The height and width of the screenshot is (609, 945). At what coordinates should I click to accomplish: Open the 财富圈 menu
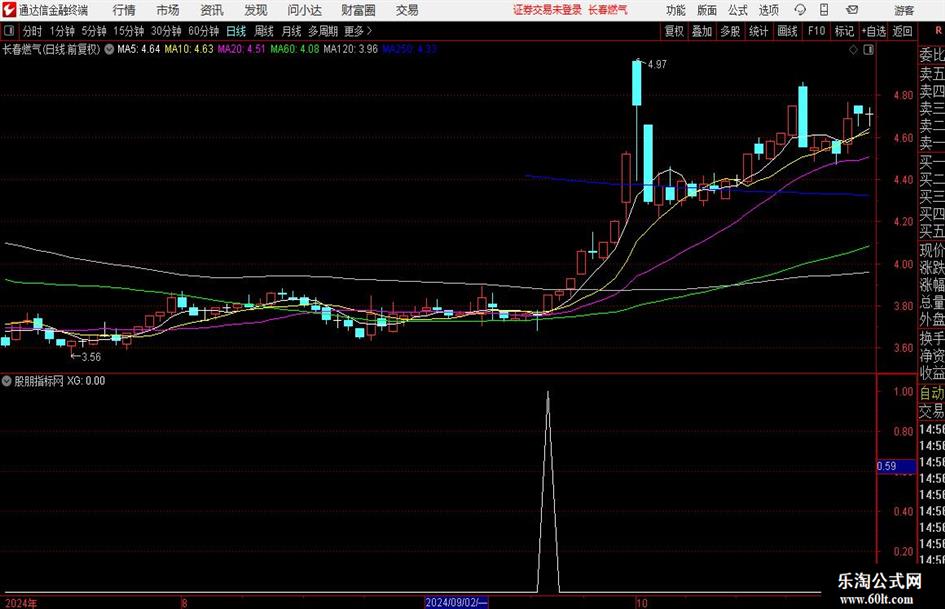click(x=358, y=10)
